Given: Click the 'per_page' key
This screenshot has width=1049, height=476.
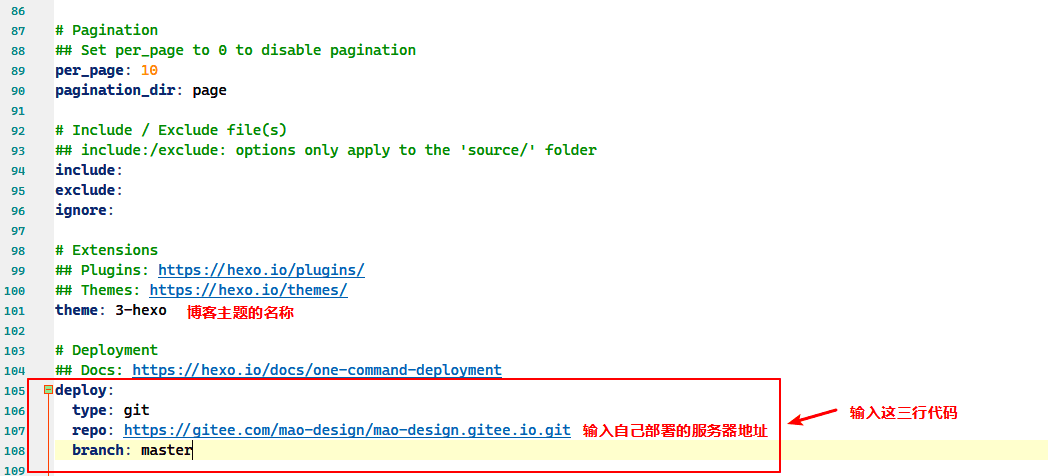Looking at the screenshot, I should click(x=90, y=70).
